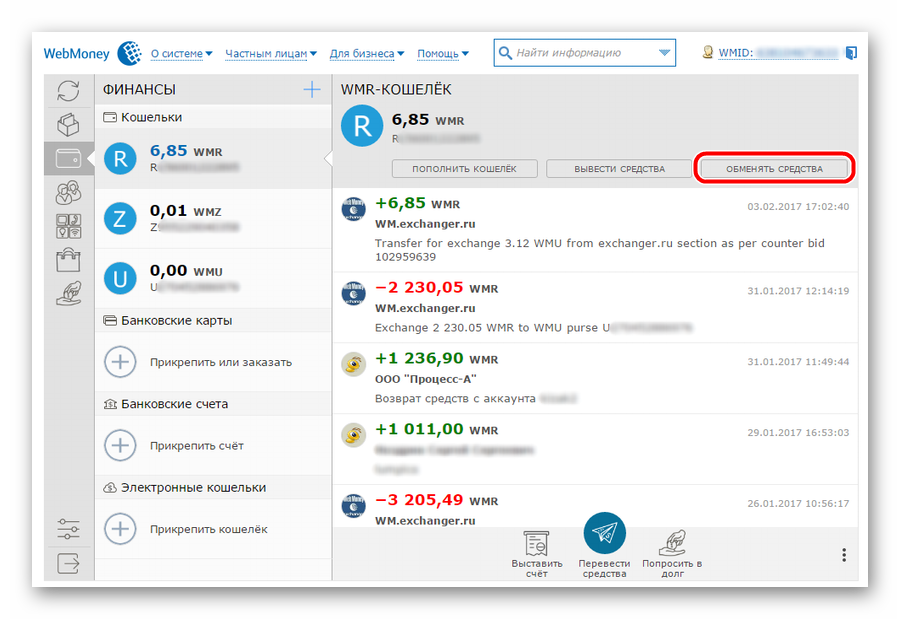This screenshot has width=900, height=619.
Task: Open the Банковские карты section header
Action: [213, 320]
